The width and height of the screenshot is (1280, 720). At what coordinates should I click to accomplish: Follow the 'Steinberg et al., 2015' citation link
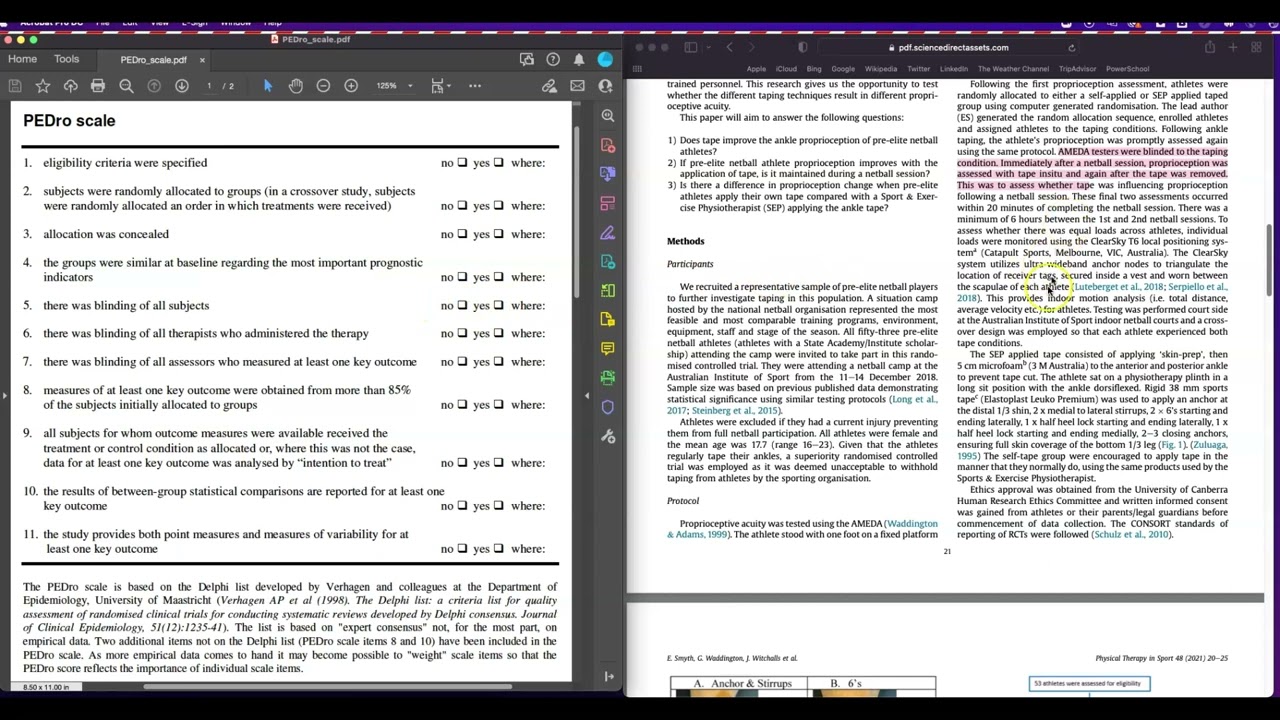point(734,411)
